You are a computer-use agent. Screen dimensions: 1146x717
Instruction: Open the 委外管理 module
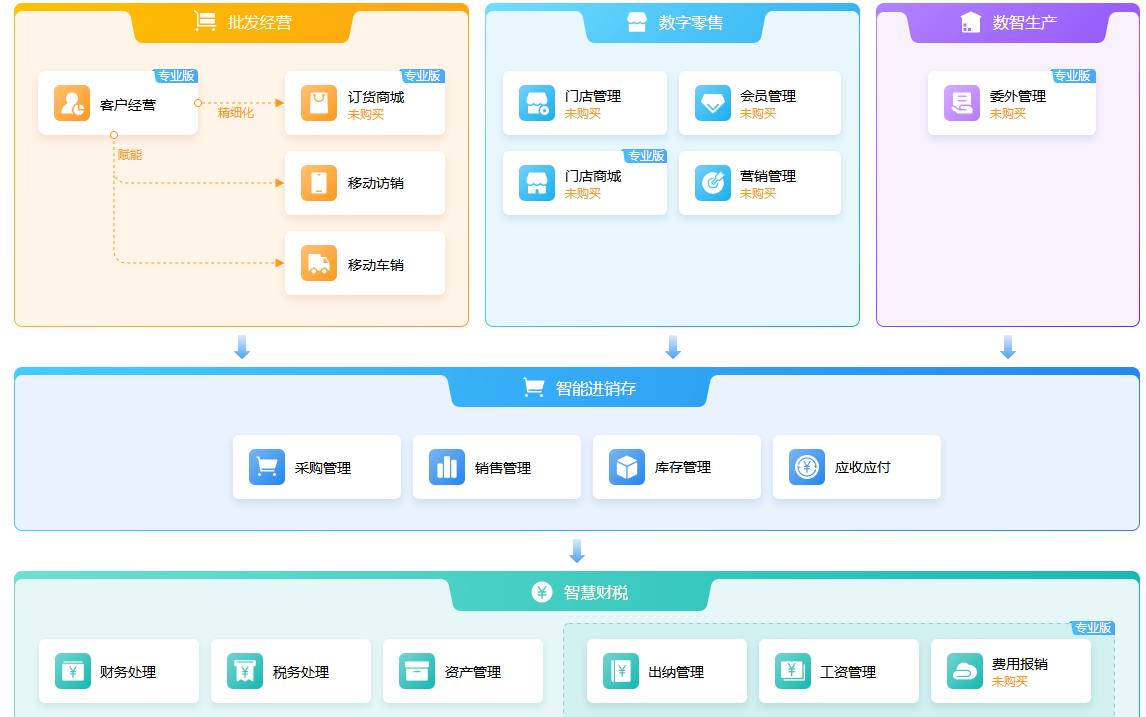pos(1012,103)
